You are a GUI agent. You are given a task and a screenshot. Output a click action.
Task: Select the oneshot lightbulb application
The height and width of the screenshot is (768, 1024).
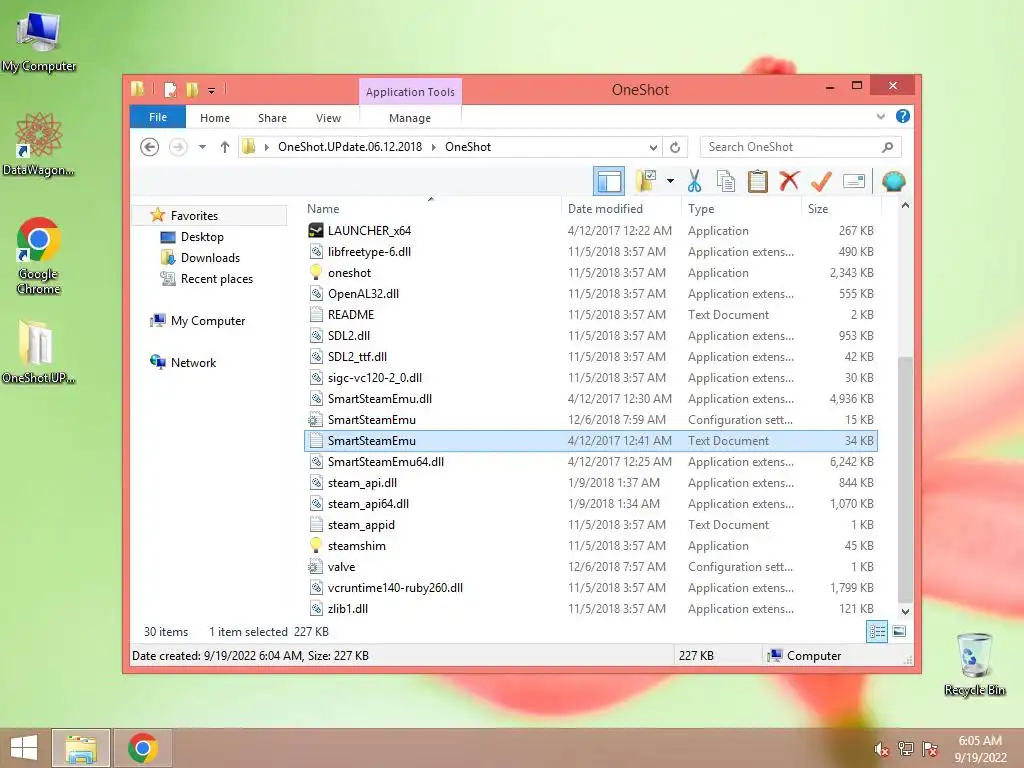point(590,272)
